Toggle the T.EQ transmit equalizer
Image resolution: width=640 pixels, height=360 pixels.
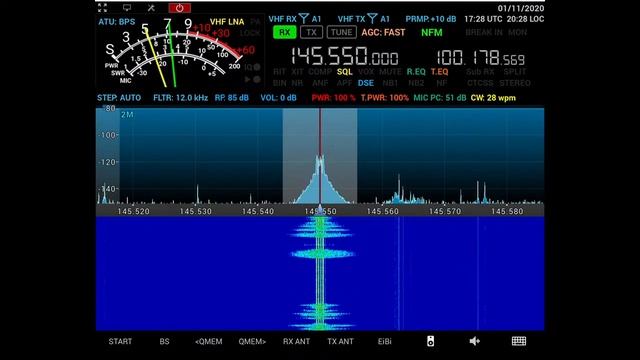pos(439,72)
